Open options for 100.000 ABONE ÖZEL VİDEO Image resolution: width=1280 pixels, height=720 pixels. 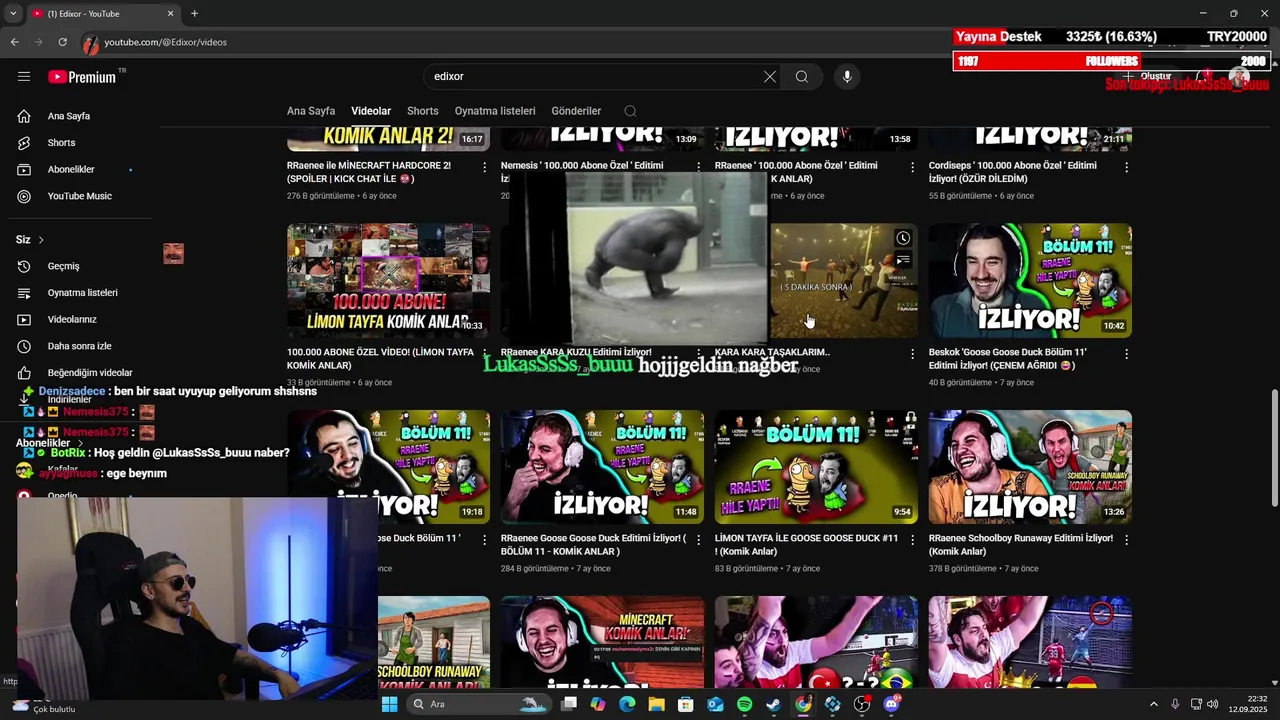485,354
